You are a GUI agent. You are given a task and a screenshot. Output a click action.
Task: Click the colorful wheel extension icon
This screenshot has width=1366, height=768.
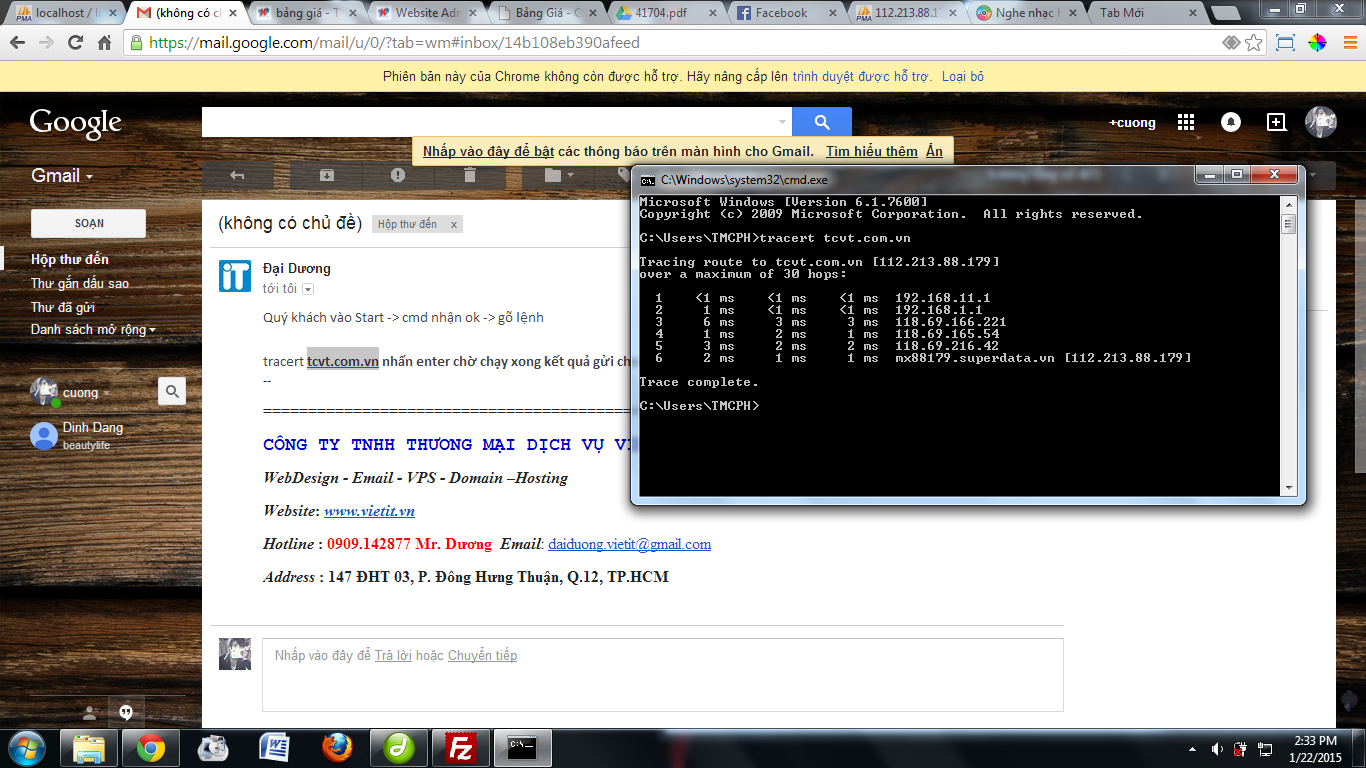(x=1316, y=43)
